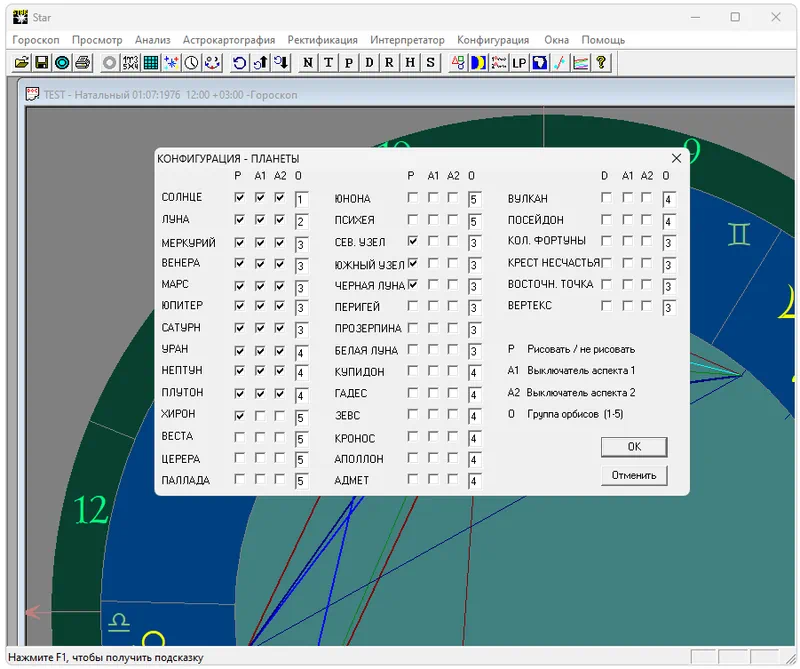Click the colored shapes toolbar icon

[x=458, y=63]
